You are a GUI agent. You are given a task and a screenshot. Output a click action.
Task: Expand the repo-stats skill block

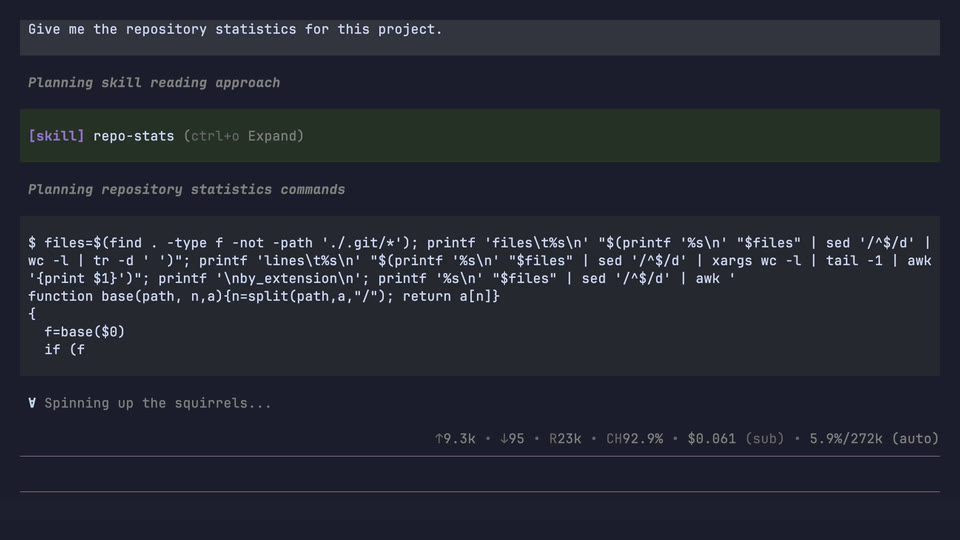(479, 136)
